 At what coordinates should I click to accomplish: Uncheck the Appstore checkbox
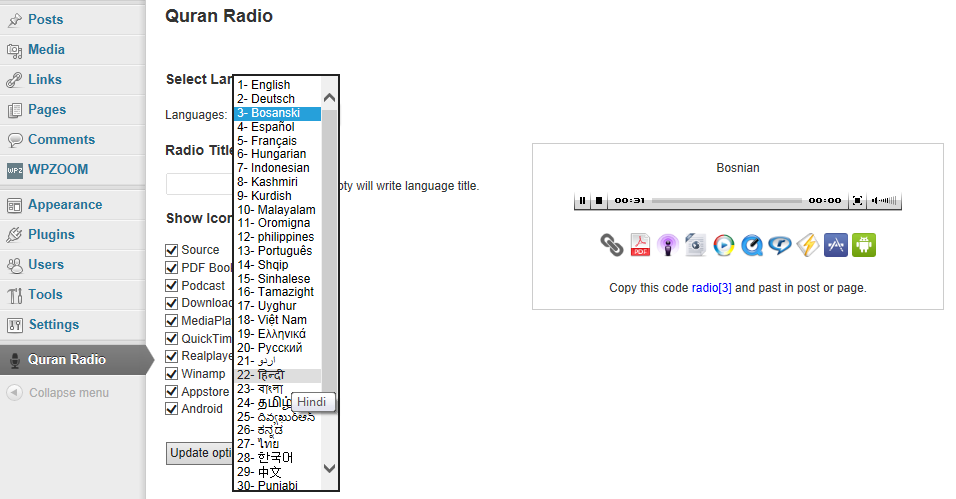coord(171,392)
